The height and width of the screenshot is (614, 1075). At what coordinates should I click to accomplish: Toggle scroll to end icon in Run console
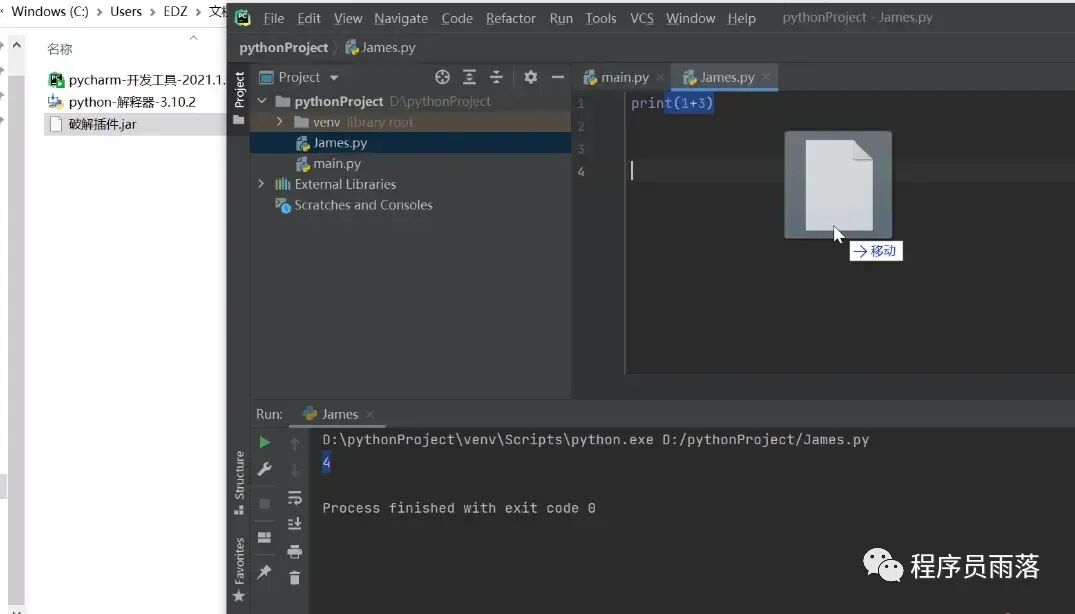coord(295,524)
